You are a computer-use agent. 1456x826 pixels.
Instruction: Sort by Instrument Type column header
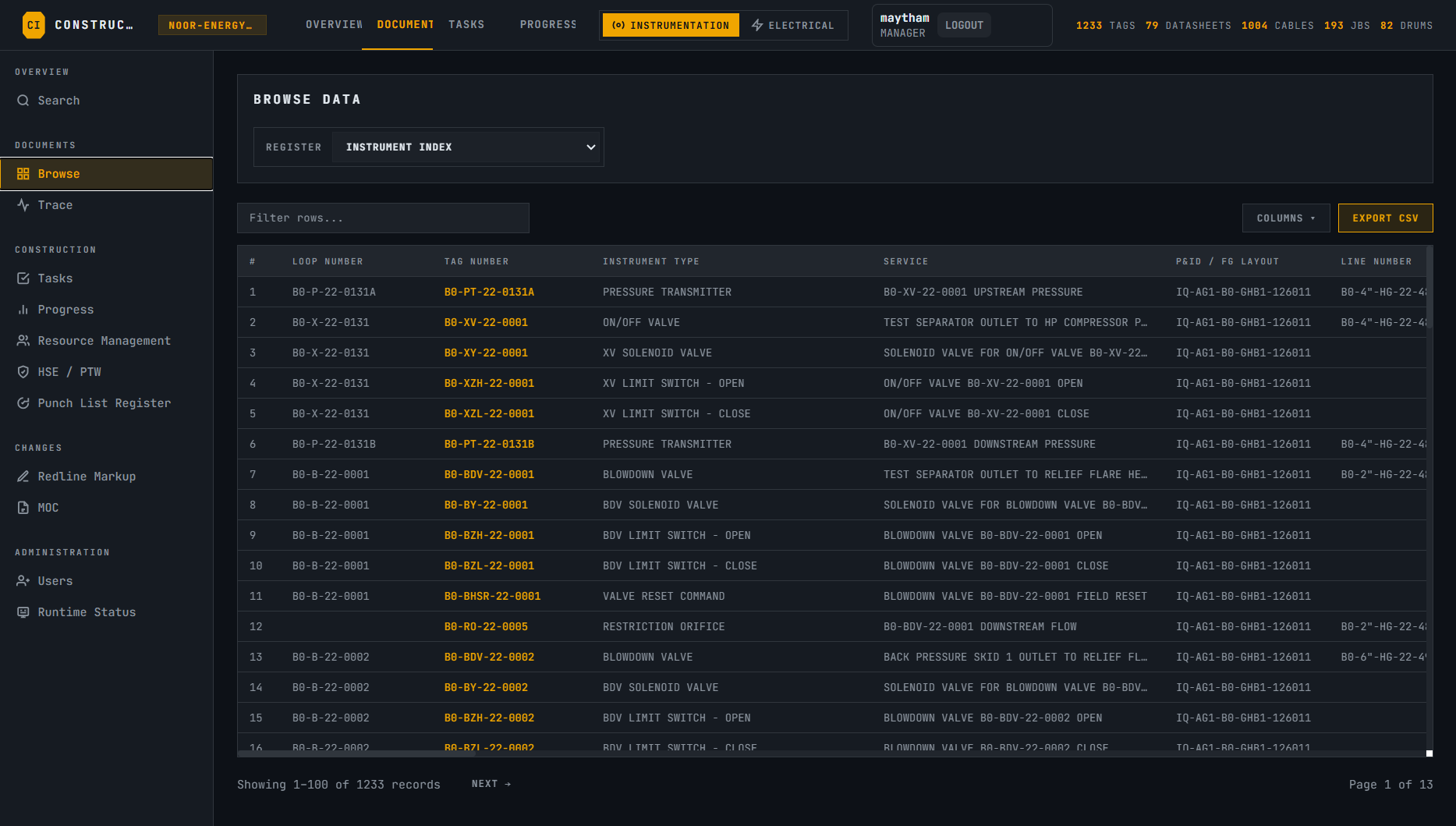(x=651, y=261)
